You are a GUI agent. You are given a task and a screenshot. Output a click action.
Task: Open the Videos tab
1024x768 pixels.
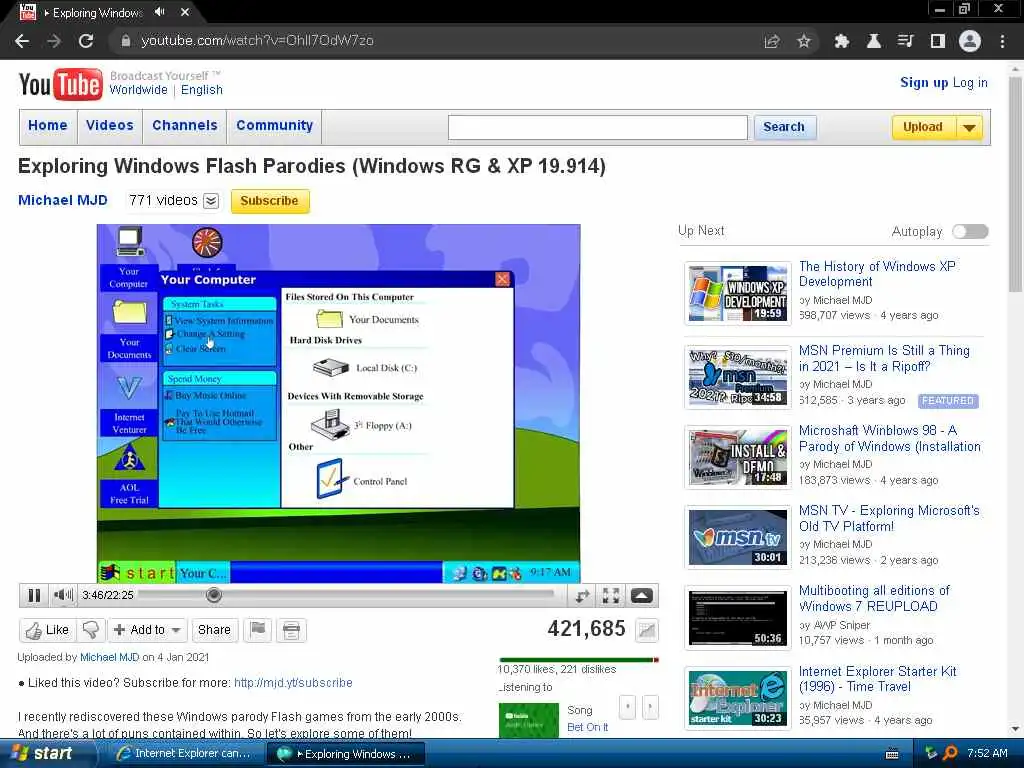click(110, 126)
